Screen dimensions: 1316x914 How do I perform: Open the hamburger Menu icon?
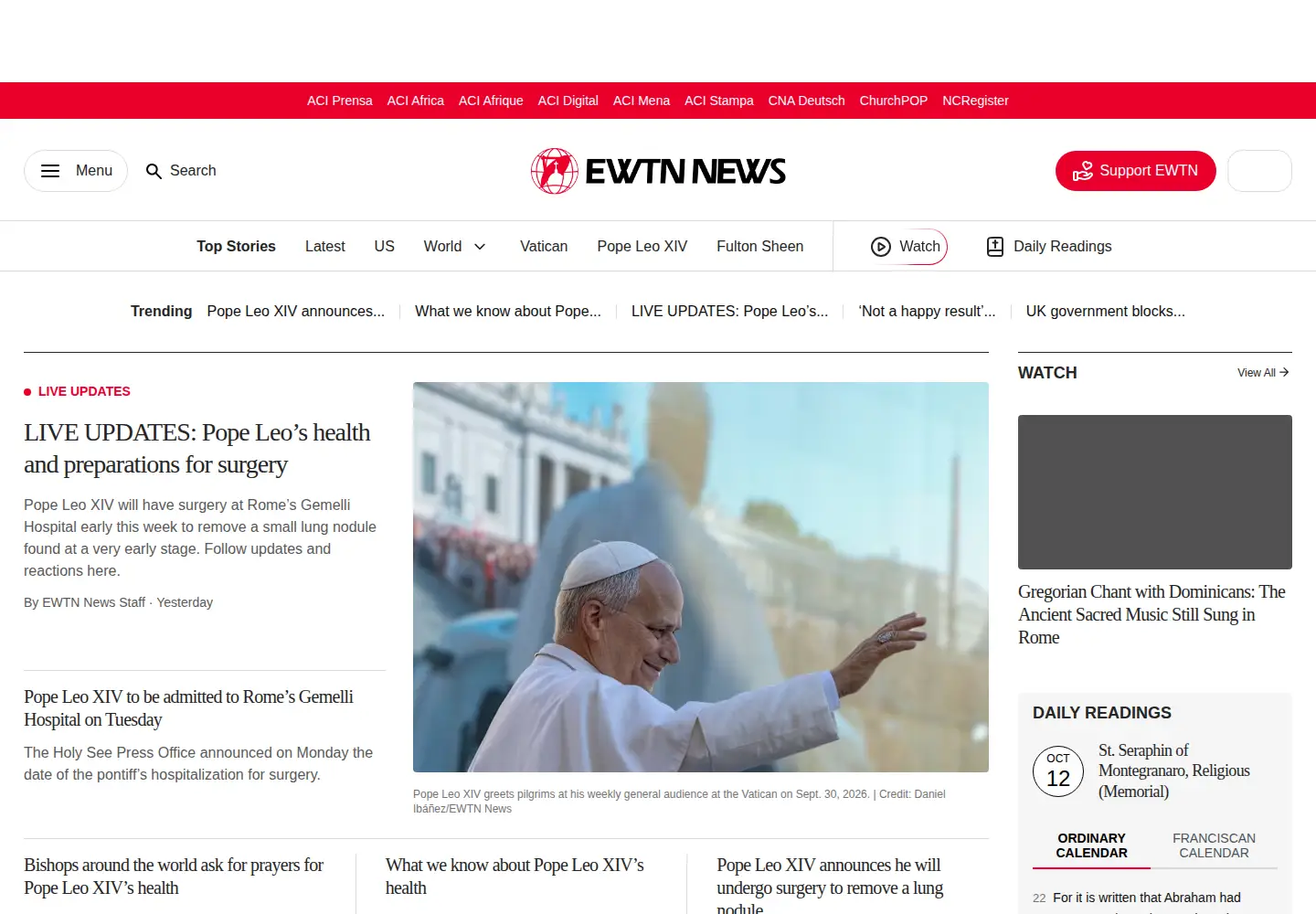click(x=50, y=171)
